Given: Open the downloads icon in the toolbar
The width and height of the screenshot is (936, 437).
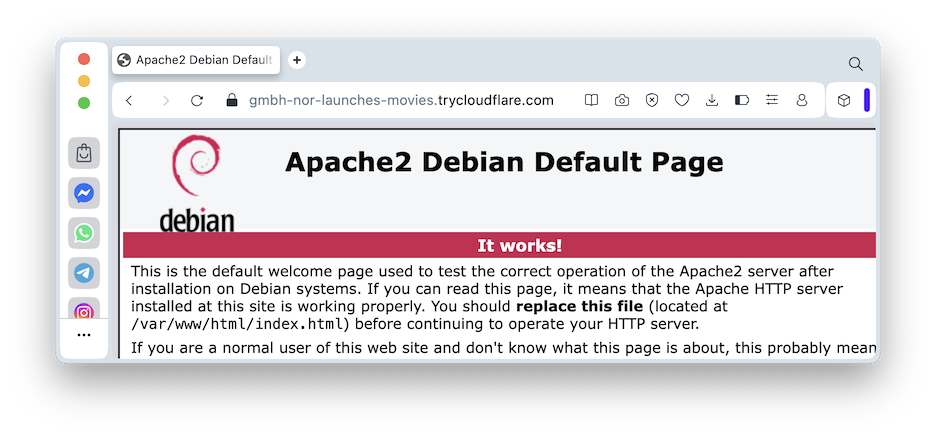Looking at the screenshot, I should click(x=712, y=100).
